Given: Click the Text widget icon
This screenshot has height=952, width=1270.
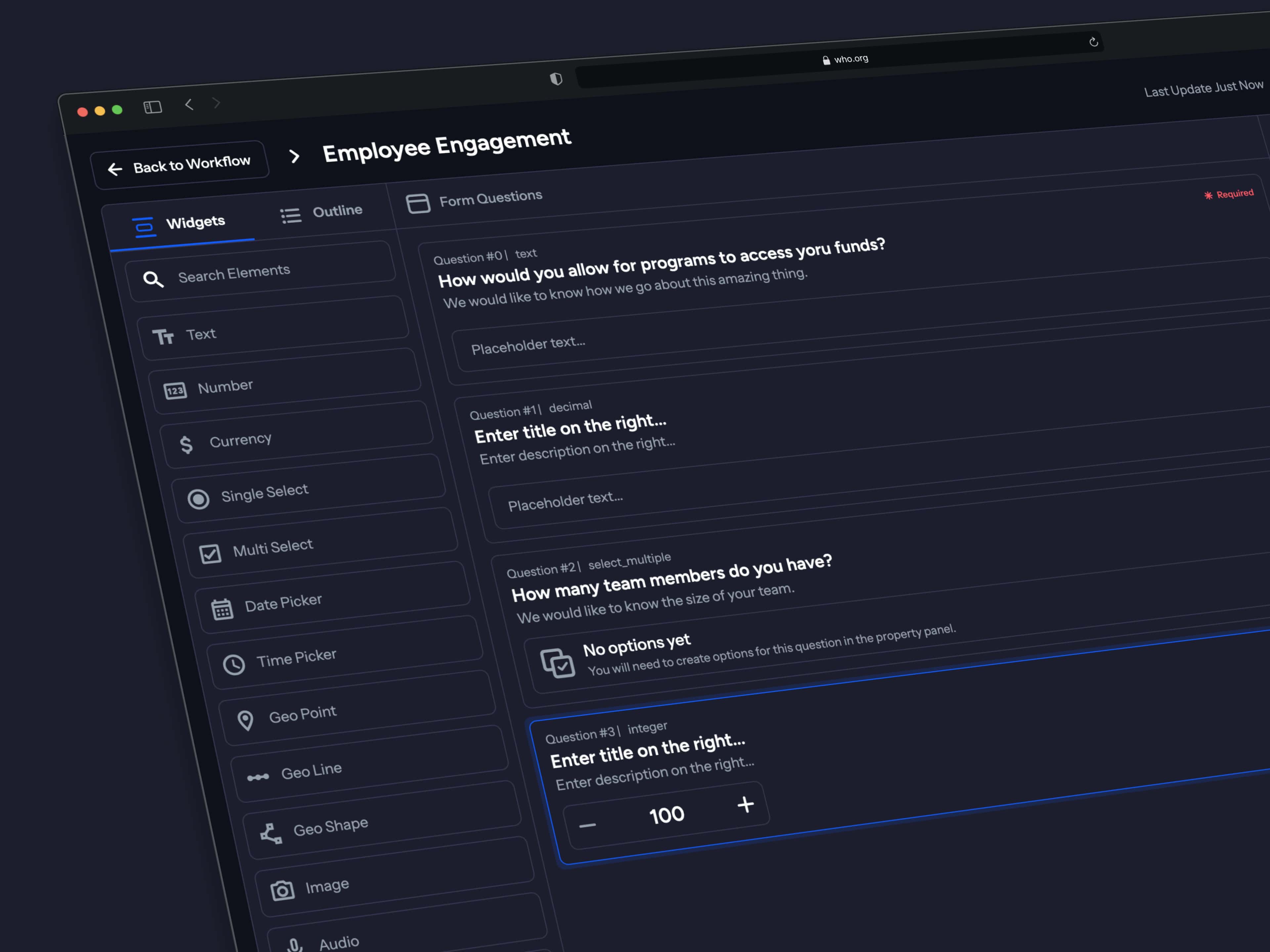Looking at the screenshot, I should (163, 337).
